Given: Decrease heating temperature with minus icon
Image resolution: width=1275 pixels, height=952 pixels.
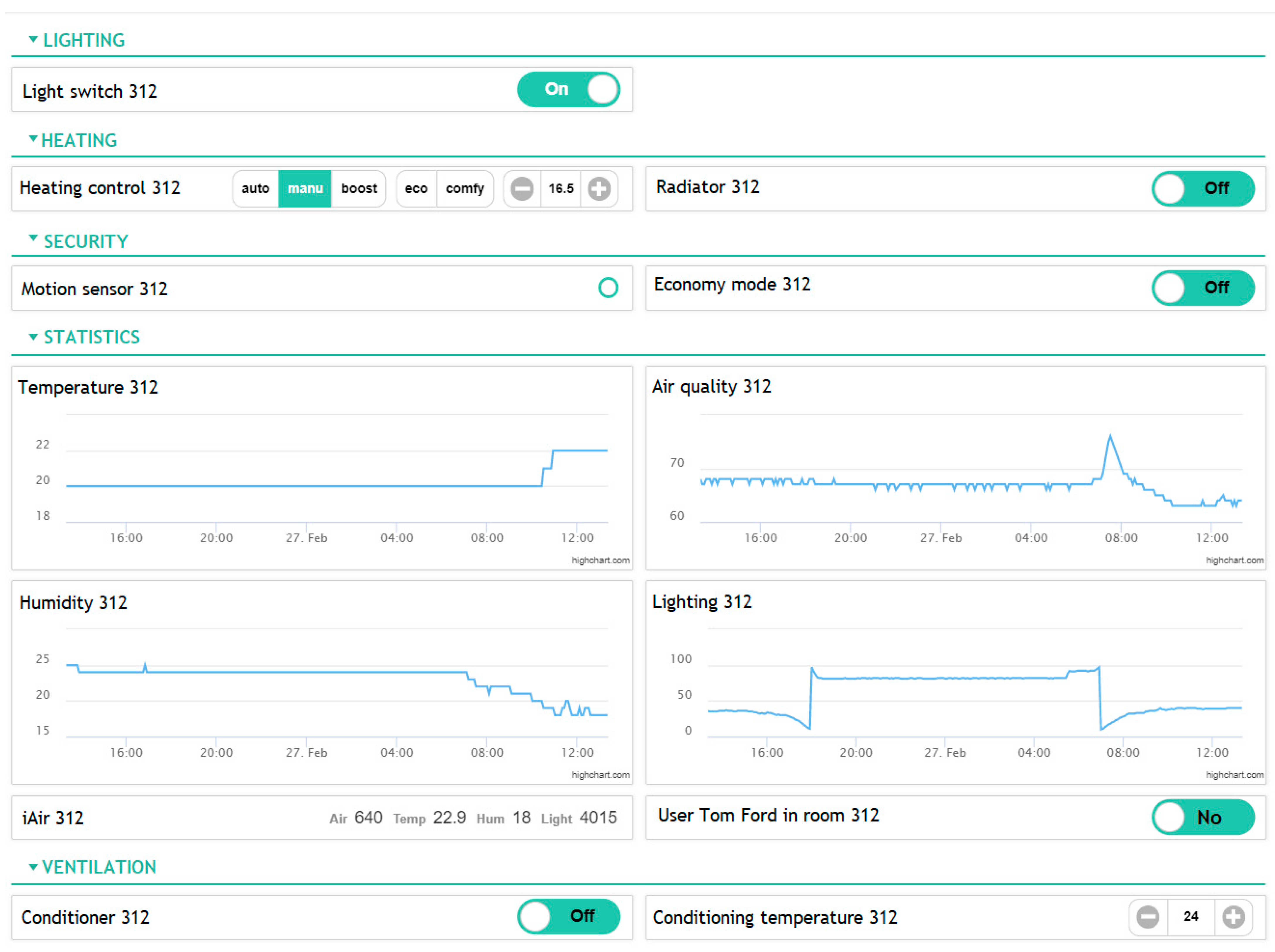Looking at the screenshot, I should click(x=522, y=189).
